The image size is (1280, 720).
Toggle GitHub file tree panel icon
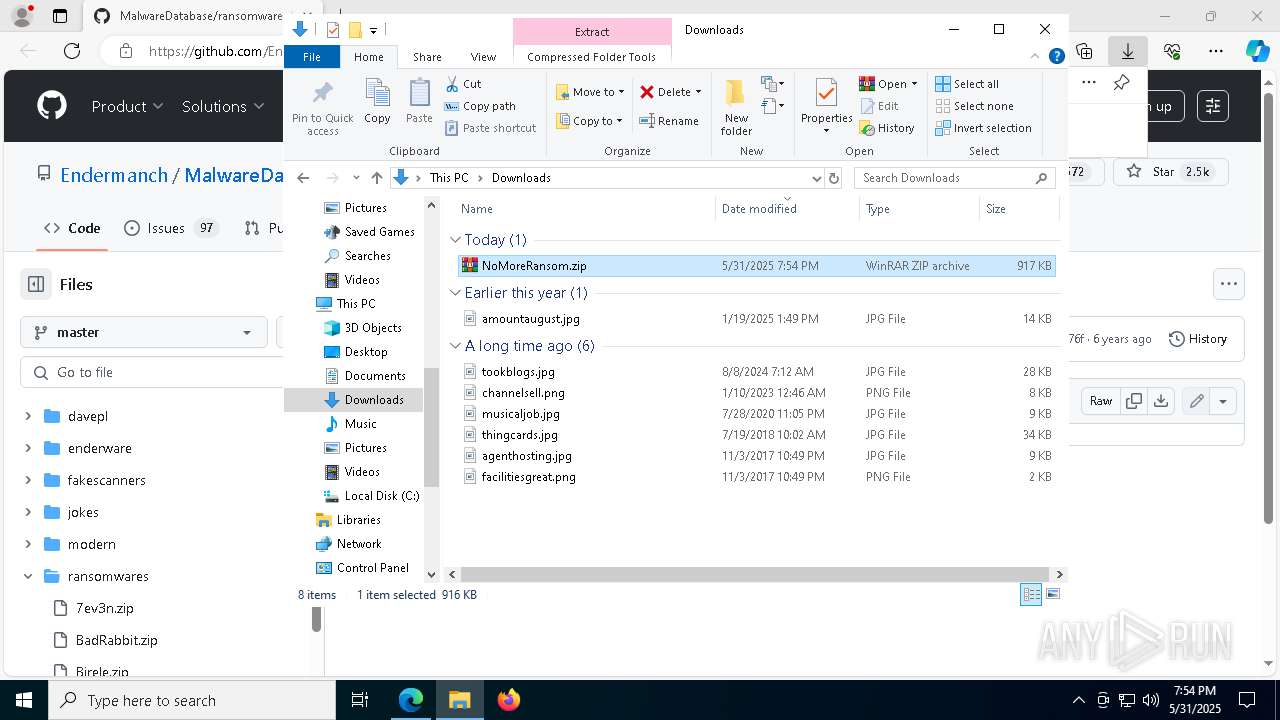pos(36,284)
